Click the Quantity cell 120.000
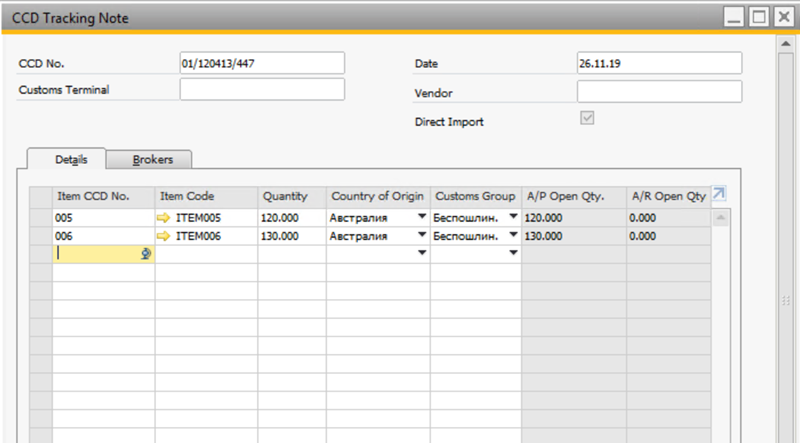Image resolution: width=800 pixels, height=443 pixels. click(292, 218)
